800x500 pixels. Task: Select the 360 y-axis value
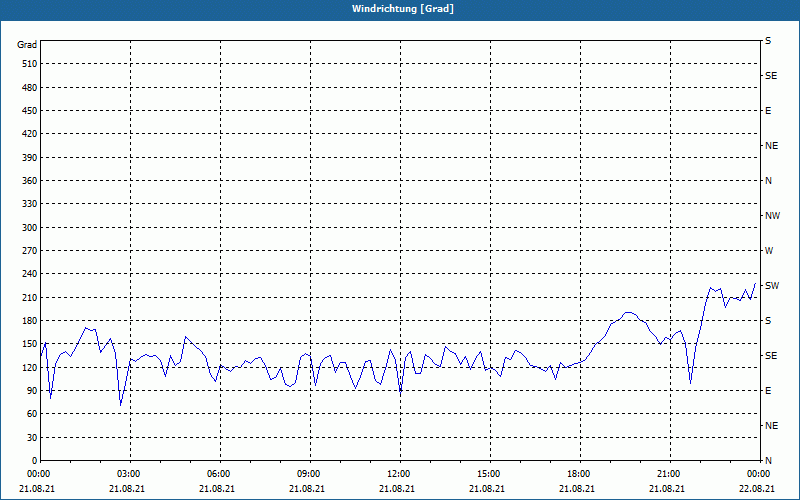click(x=30, y=181)
